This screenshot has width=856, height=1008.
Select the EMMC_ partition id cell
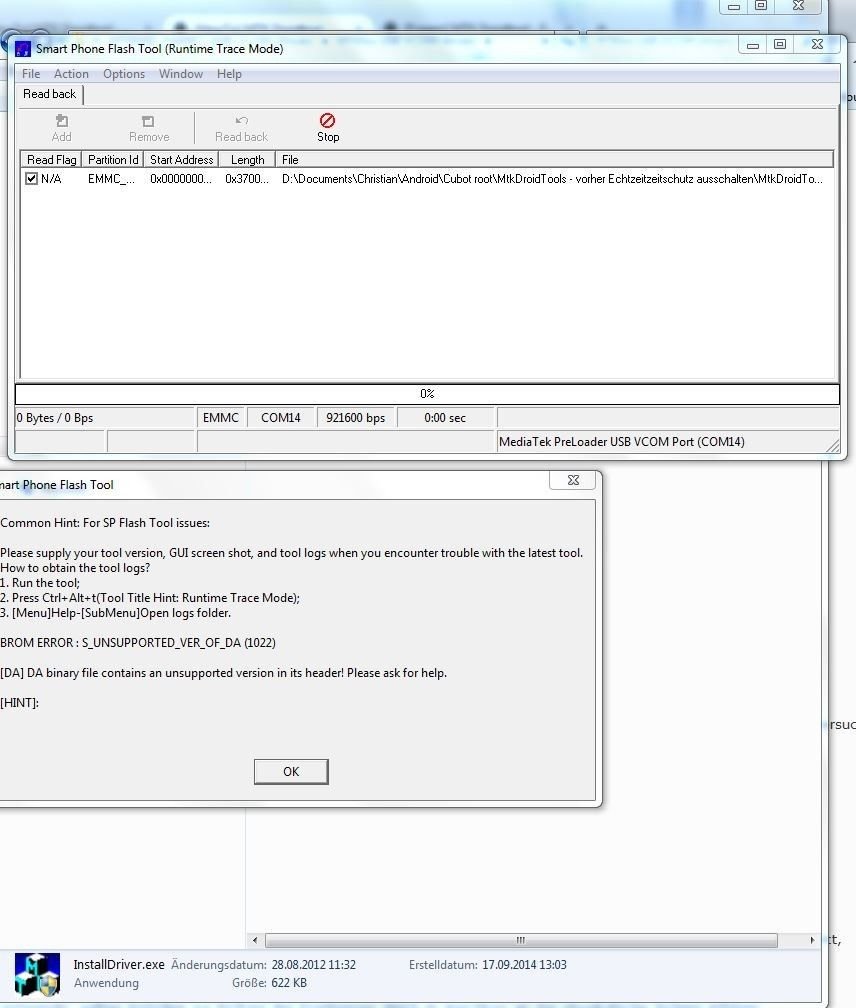(x=111, y=179)
